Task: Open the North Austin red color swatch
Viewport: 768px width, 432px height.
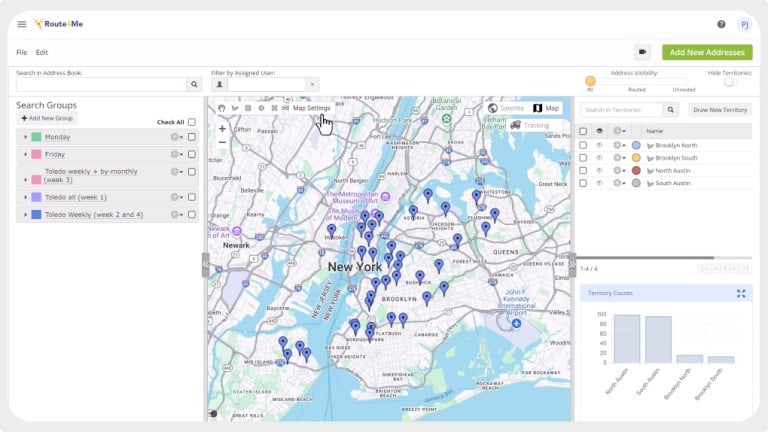Action: click(x=636, y=170)
